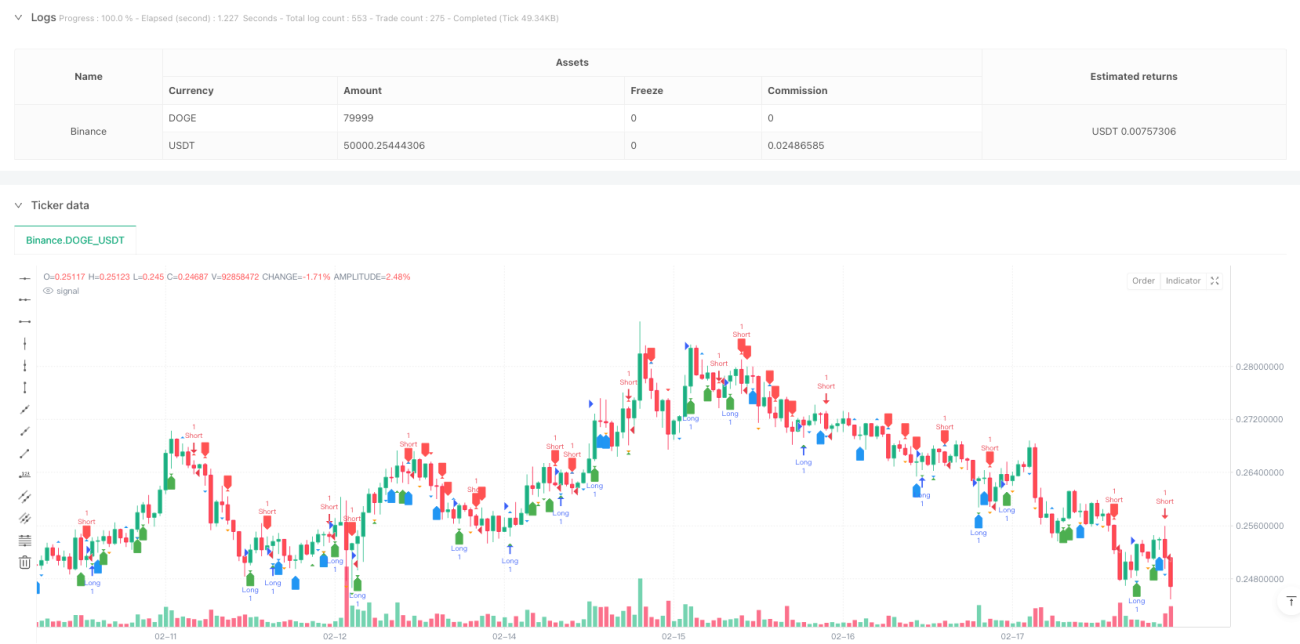Screen dimensions: 1300x644
Task: Click the 02-14 date on the time axis
Action: click(504, 635)
